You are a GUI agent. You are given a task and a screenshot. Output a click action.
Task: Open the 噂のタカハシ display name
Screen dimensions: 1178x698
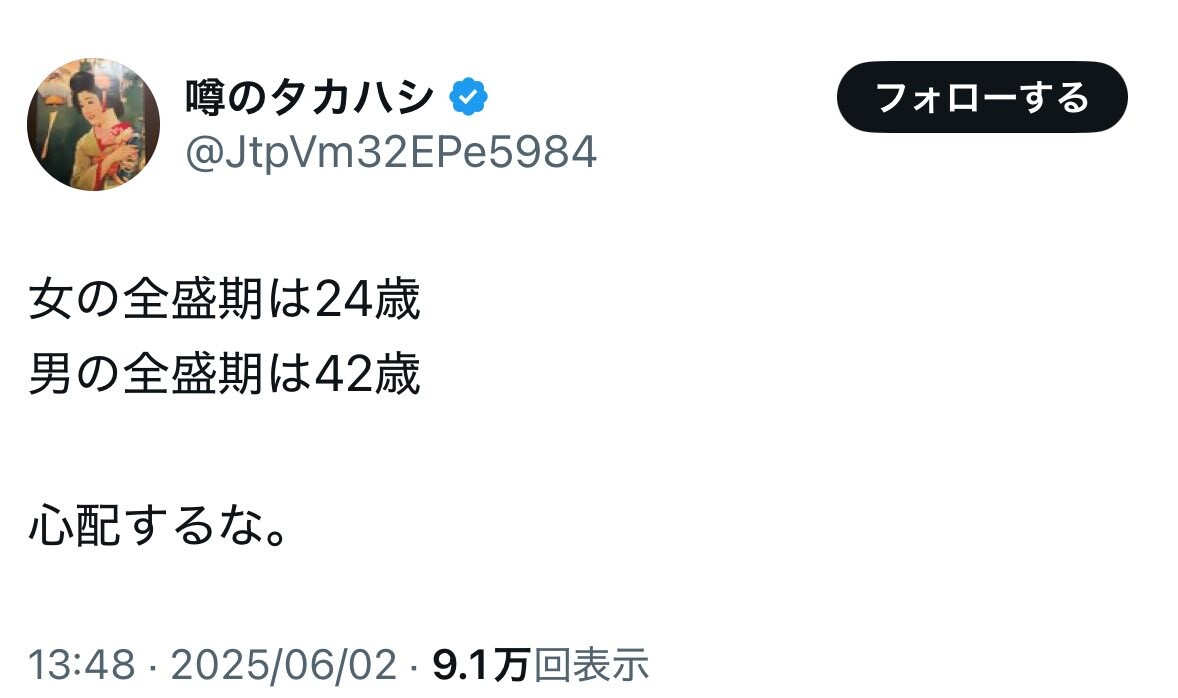[x=310, y=97]
